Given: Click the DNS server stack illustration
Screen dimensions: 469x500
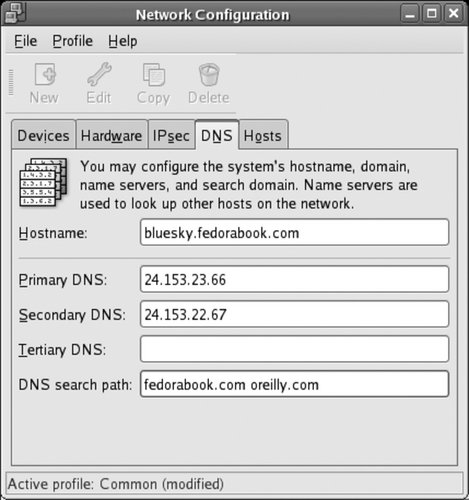Looking at the screenshot, I should 43,183.
